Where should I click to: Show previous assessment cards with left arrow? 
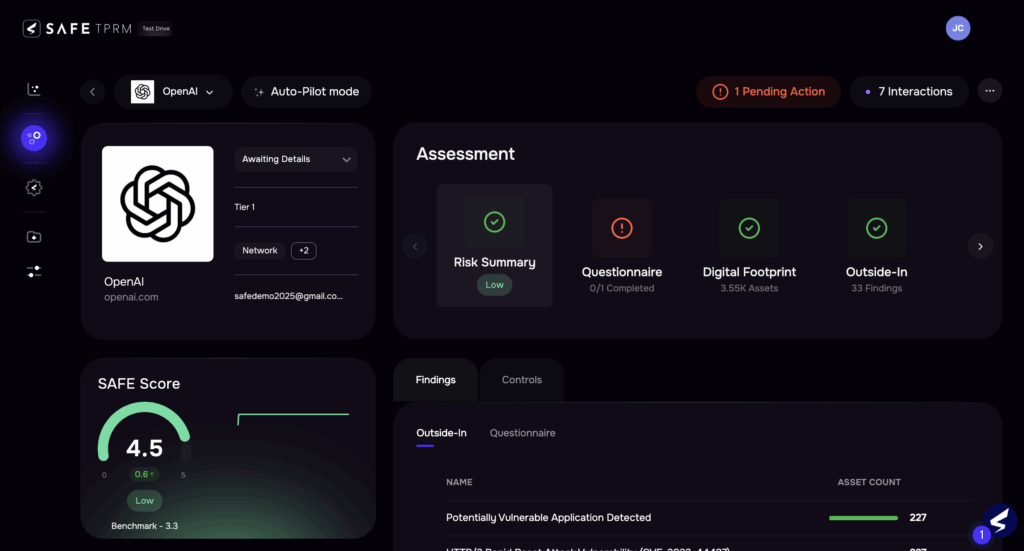tap(415, 246)
